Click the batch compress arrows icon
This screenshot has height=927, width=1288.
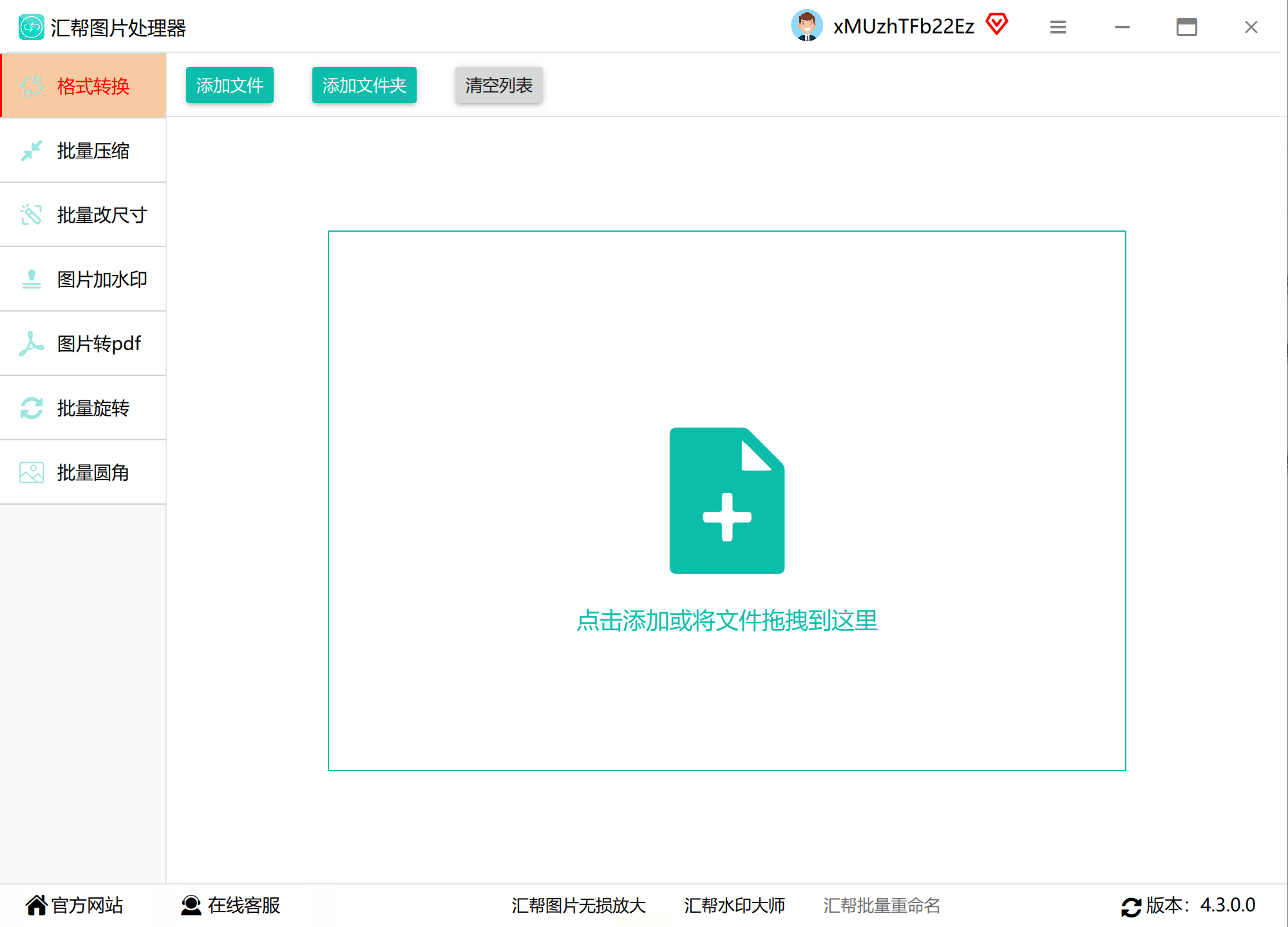tap(31, 151)
